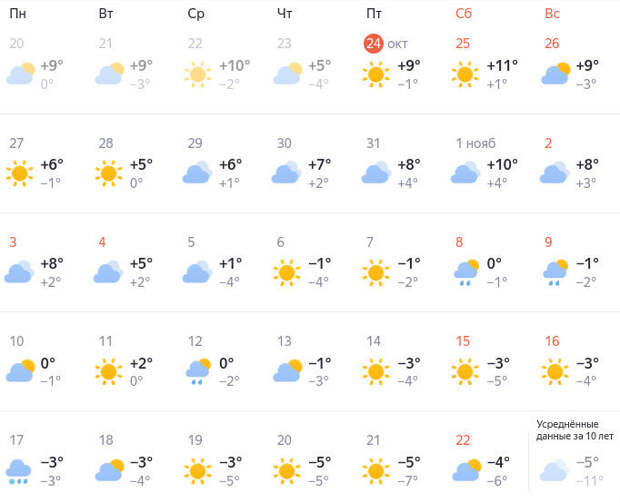Click the sun icon for the 19th
The image size is (620, 503).
197,470
